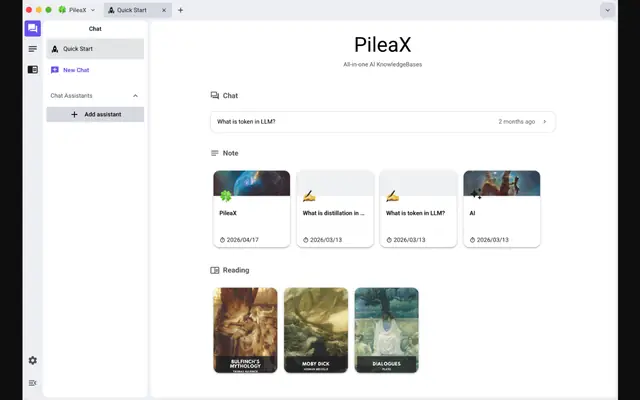Click the Reading heading icon on the start page
Viewport: 640px width, 400px height.
pyautogui.click(x=215, y=270)
